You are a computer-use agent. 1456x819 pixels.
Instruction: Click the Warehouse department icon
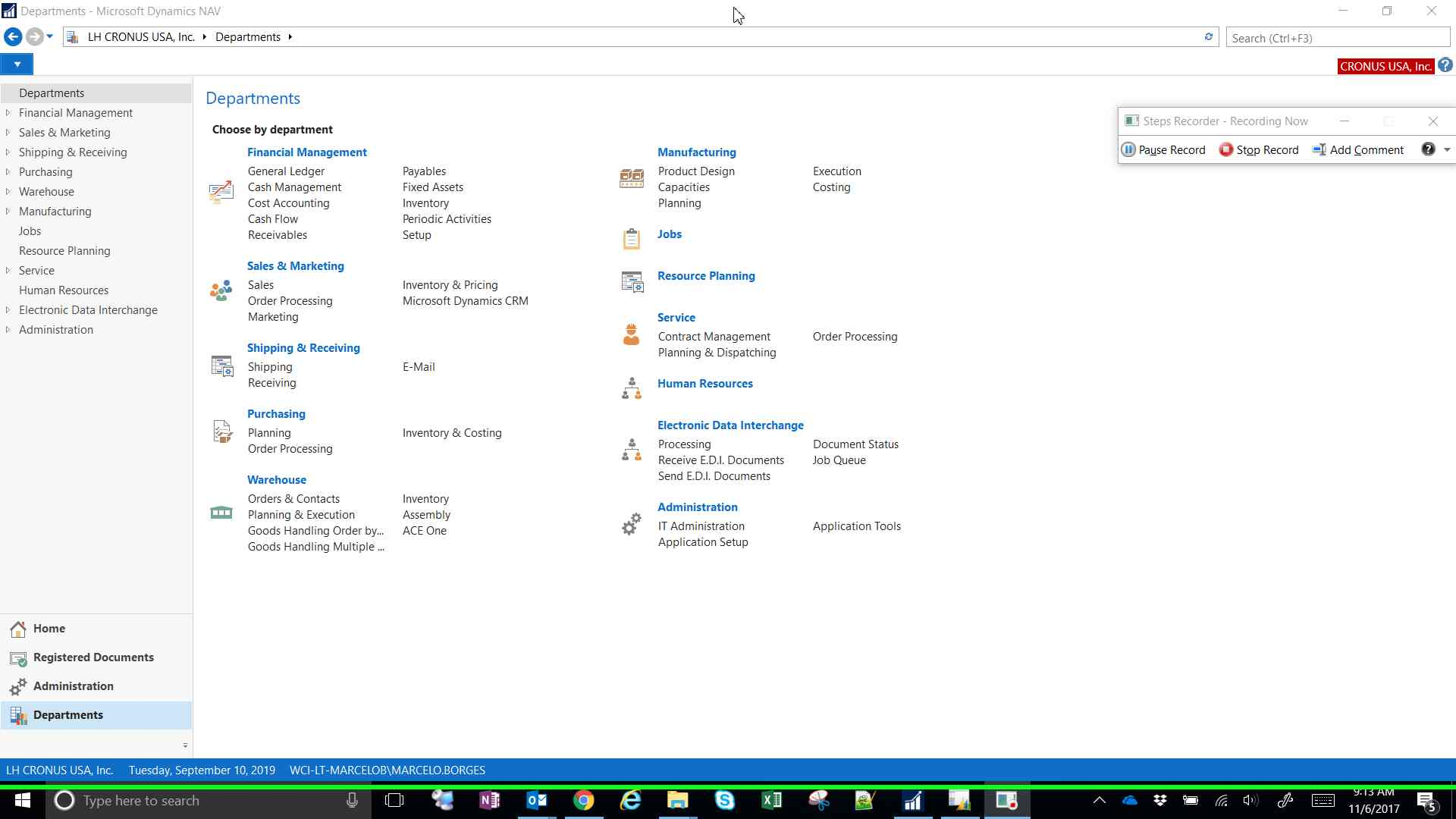click(x=221, y=513)
